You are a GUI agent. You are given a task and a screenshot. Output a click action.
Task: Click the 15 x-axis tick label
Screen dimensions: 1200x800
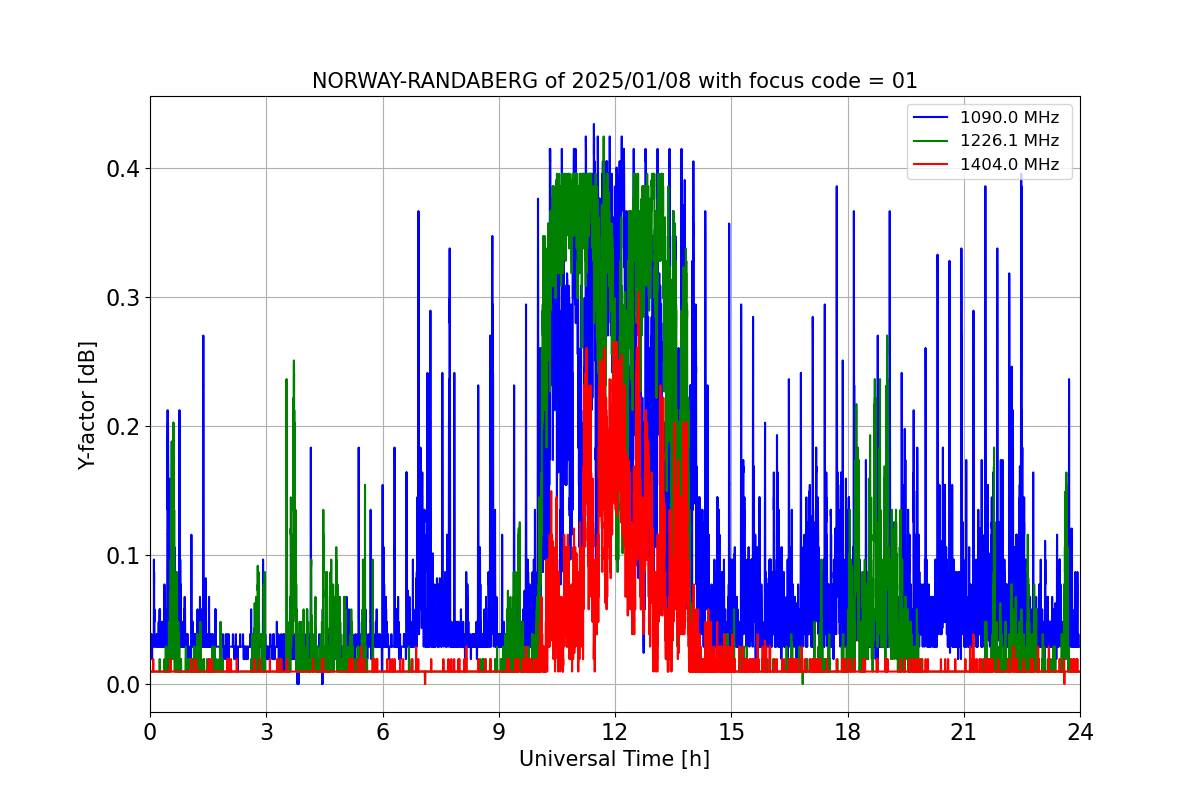click(731, 732)
